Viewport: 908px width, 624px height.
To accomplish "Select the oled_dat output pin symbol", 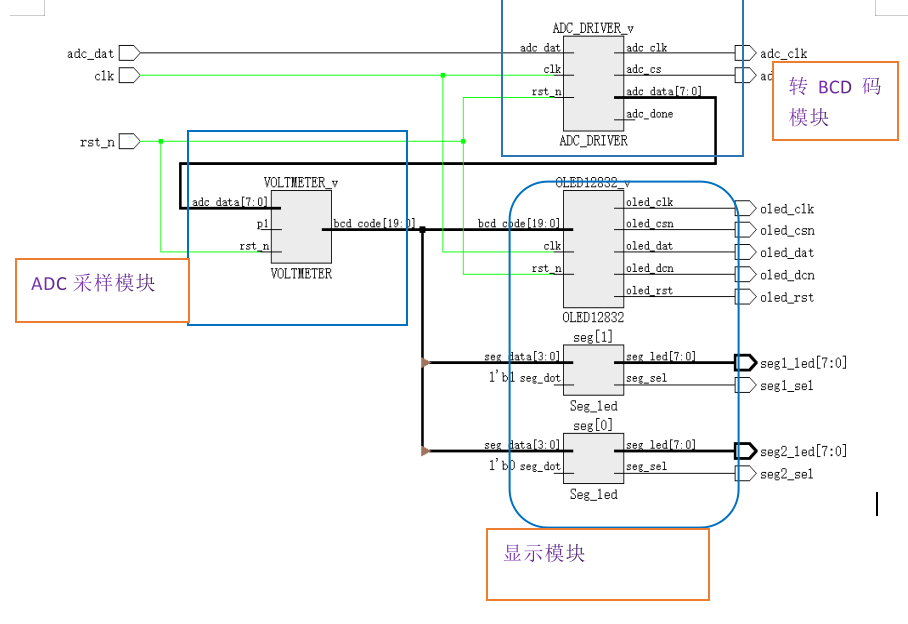I will [x=744, y=252].
